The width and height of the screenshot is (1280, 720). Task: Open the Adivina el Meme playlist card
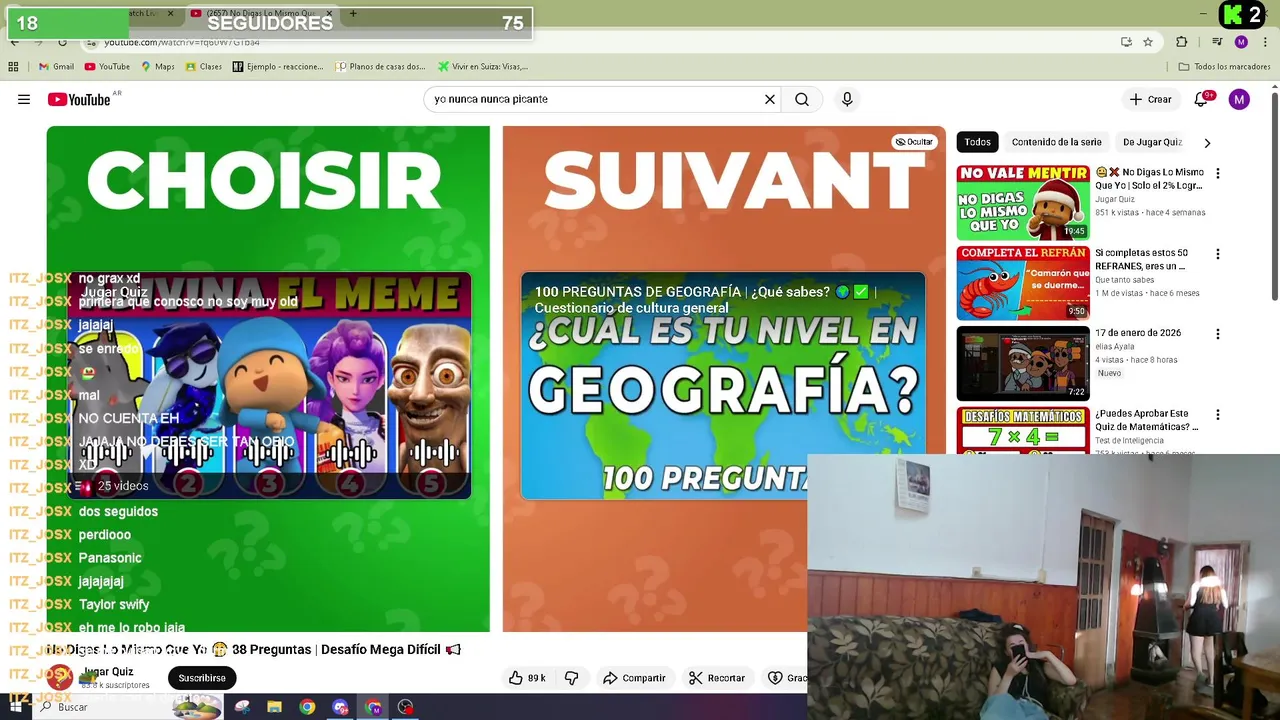tap(270, 386)
